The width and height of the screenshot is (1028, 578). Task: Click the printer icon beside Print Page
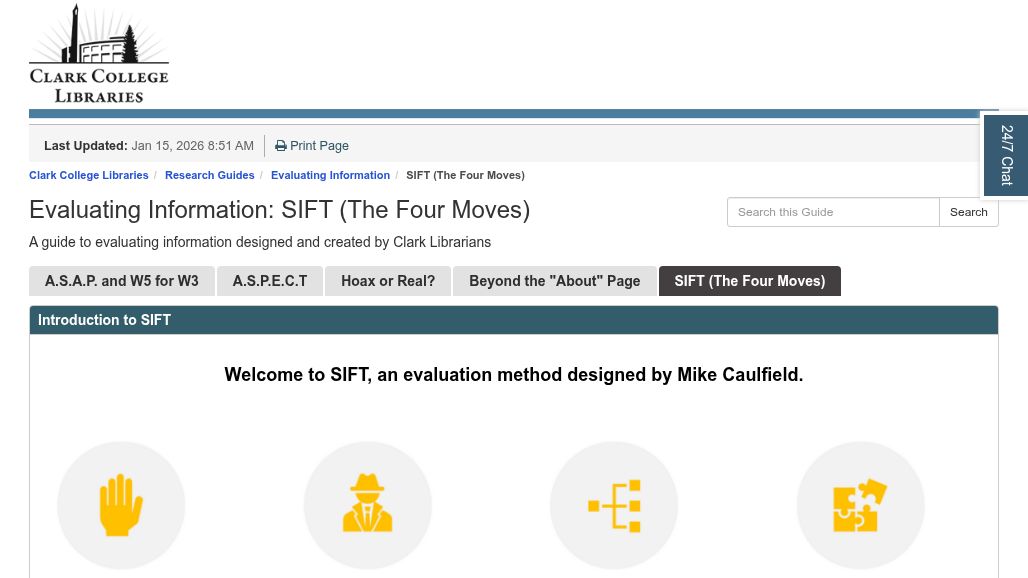point(281,146)
